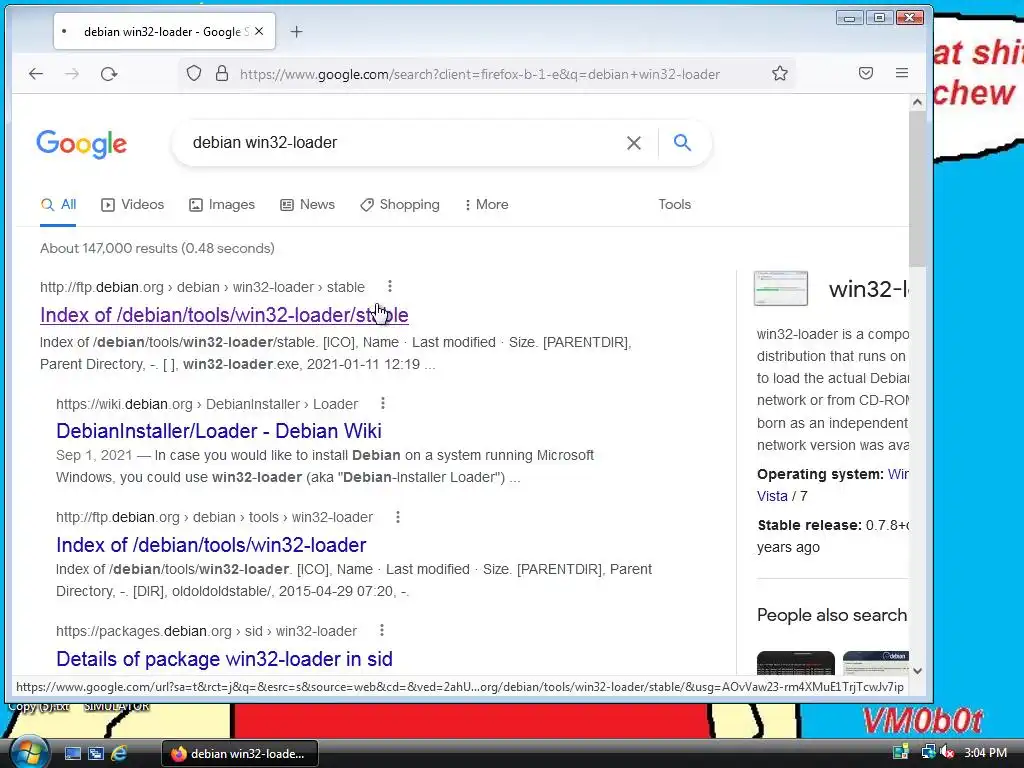This screenshot has width=1024, height=768.
Task: Click the first People also search thumbnail
Action: [x=795, y=663]
